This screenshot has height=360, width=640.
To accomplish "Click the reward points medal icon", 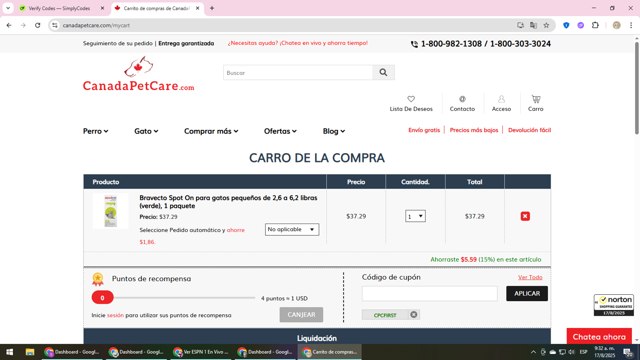I will click(x=98, y=279).
